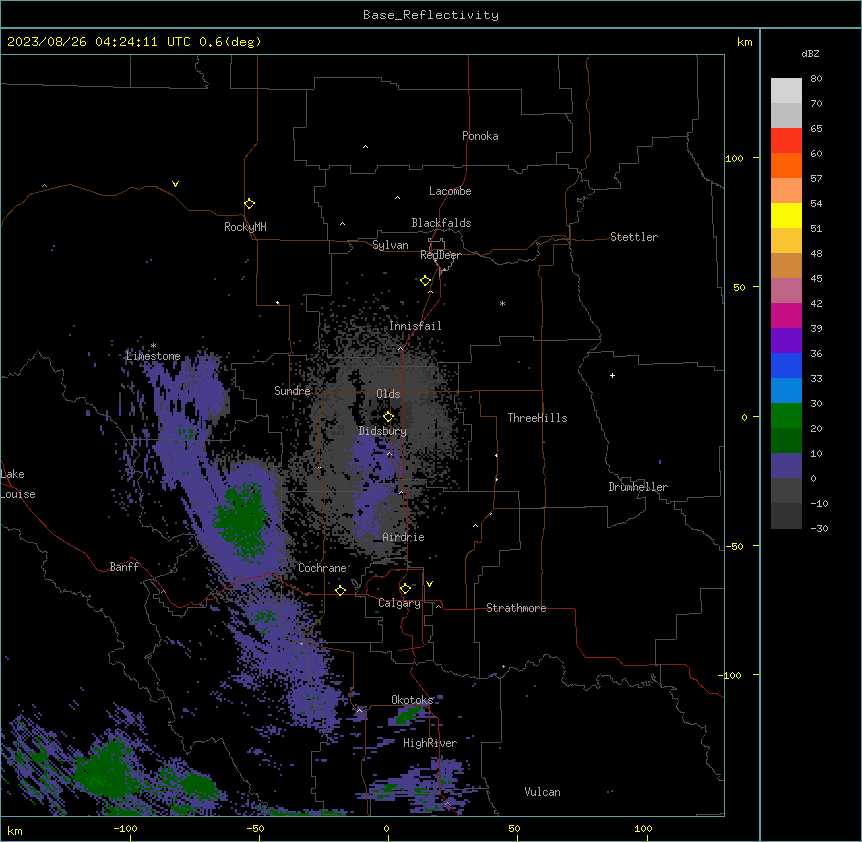
Task: Click the Base_Reflectivity title text
Action: coord(431,15)
